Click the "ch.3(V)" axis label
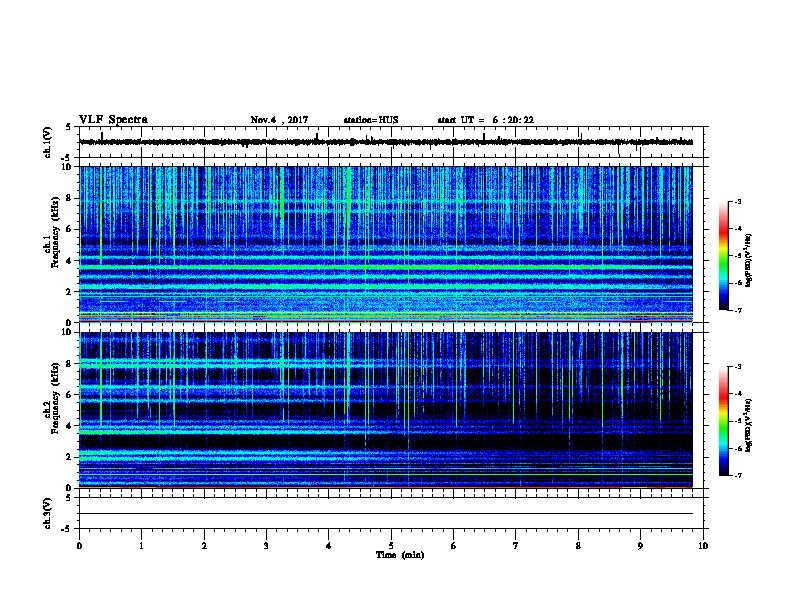 [47, 513]
